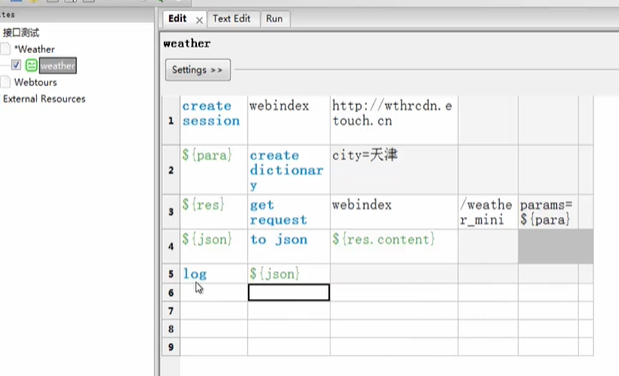Open the Run tab
The width and height of the screenshot is (619, 376).
point(274,19)
